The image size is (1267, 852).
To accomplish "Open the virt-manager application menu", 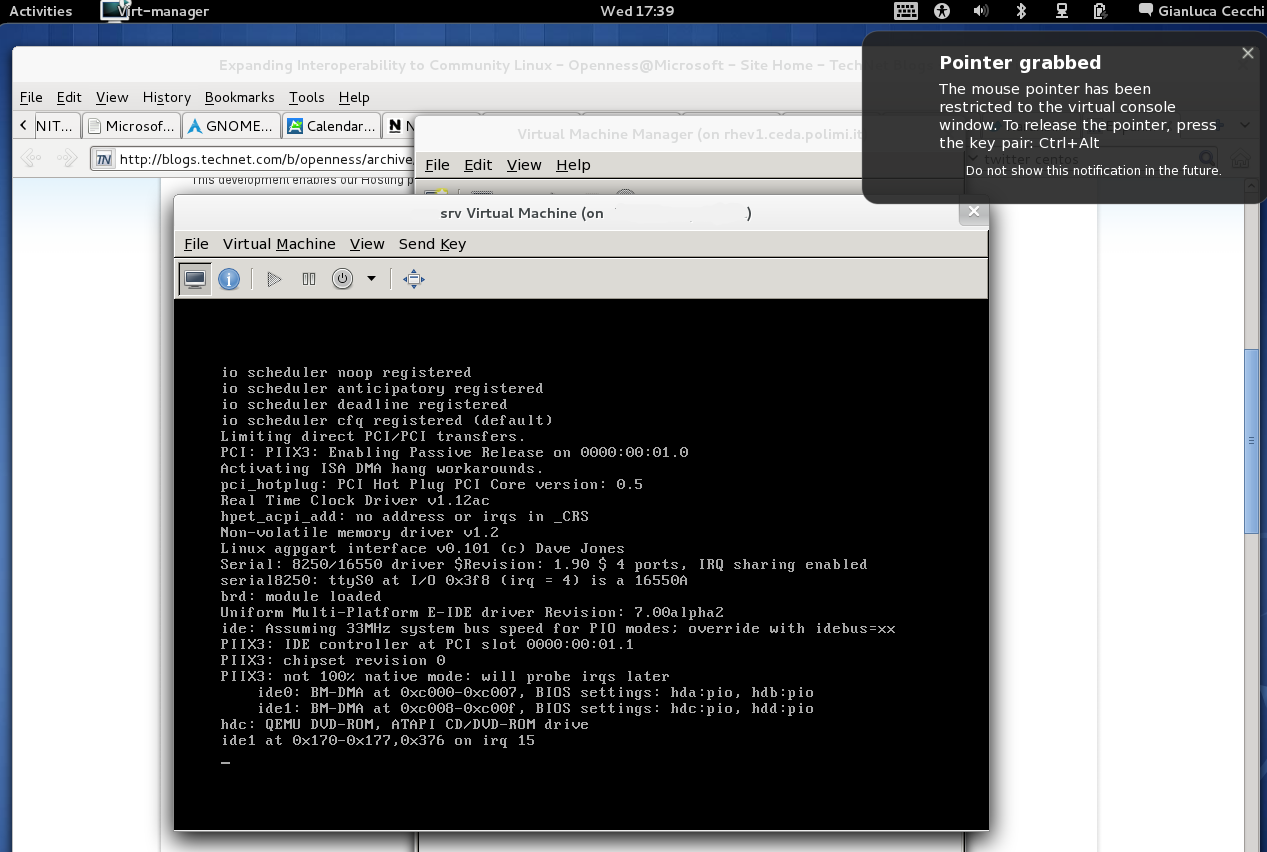I will click(155, 11).
